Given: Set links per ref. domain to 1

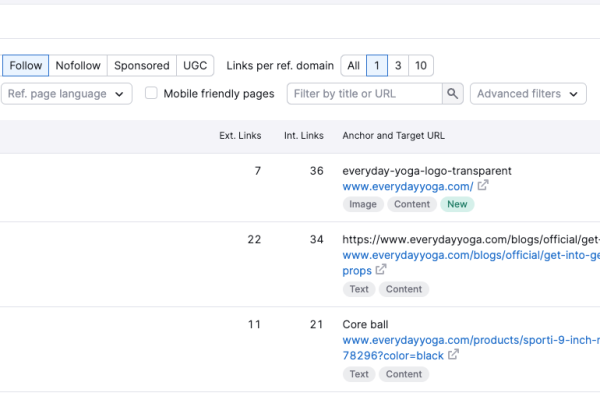Looking at the screenshot, I should [377, 65].
